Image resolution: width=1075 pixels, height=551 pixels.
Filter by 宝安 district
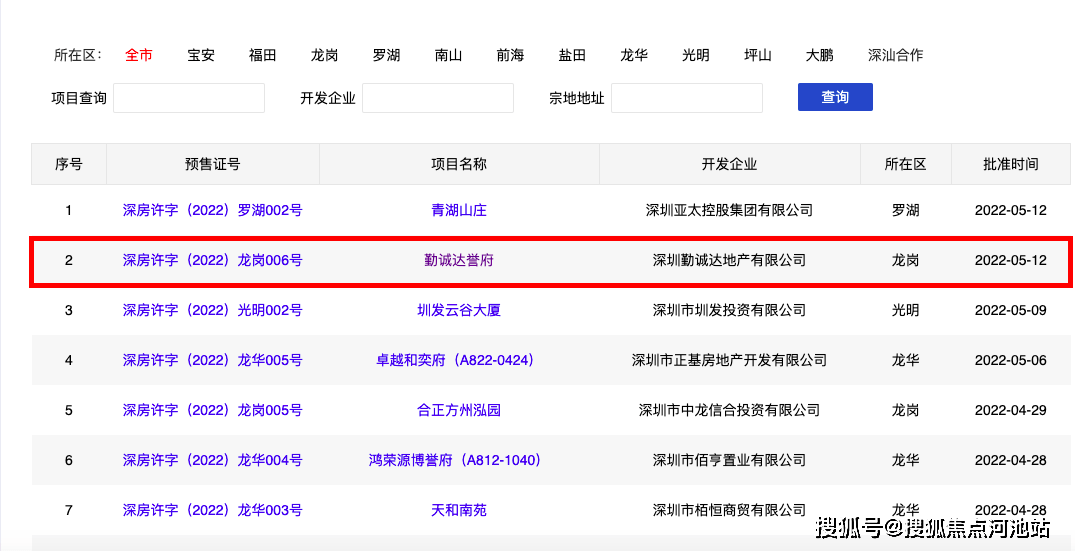(x=201, y=55)
